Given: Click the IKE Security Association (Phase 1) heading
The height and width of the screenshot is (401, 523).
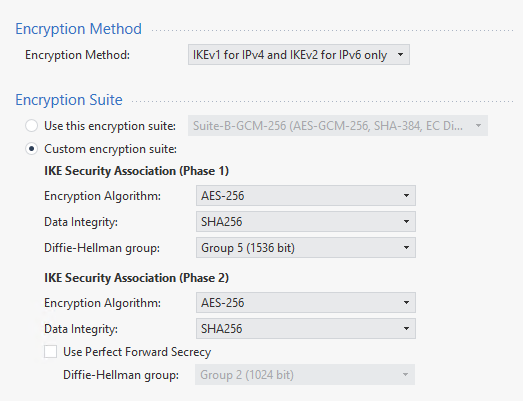Looking at the screenshot, I should (136, 171).
